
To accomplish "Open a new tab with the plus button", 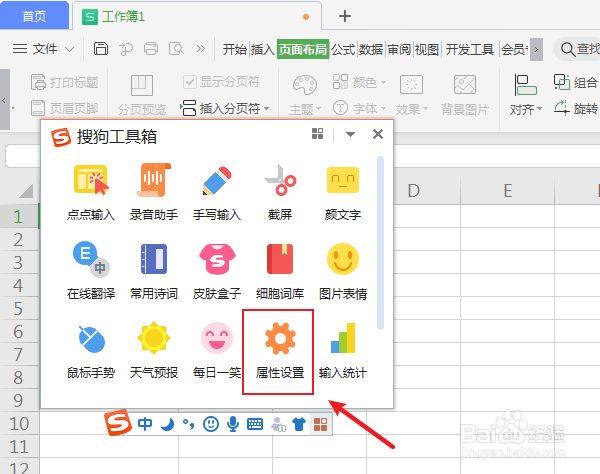I will click(x=345, y=16).
